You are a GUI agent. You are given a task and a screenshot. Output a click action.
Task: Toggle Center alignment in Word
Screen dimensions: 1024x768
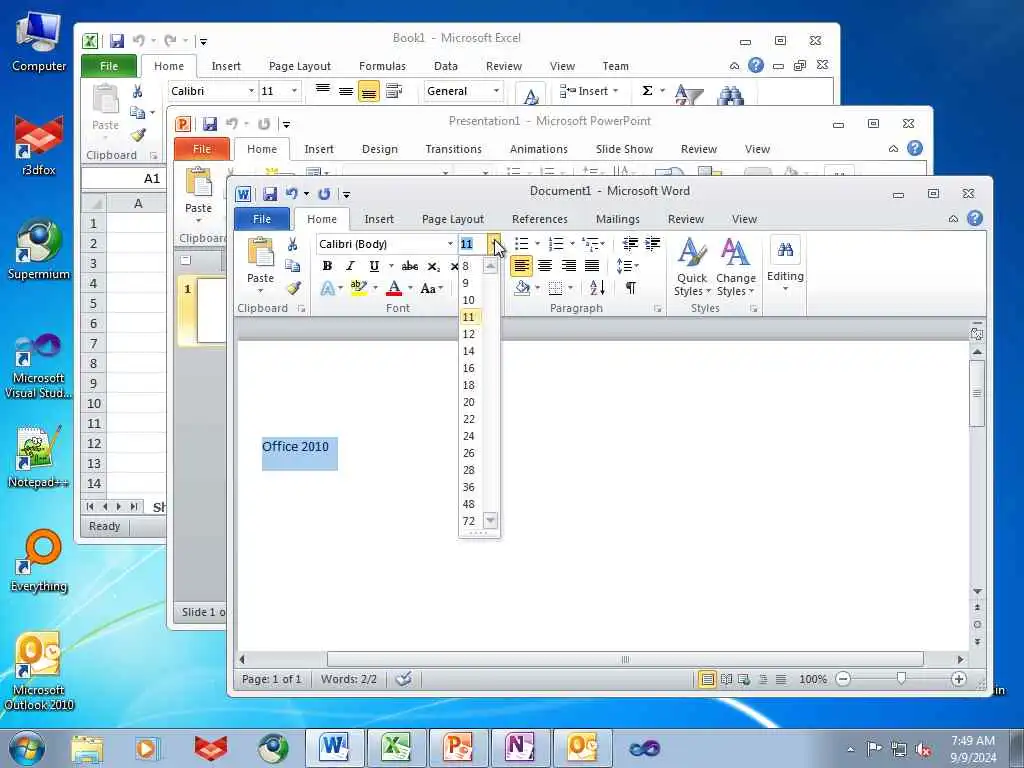coord(545,266)
